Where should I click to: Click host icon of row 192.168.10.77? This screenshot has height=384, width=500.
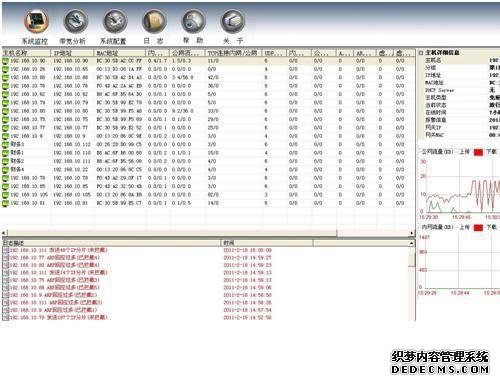tap(5, 128)
